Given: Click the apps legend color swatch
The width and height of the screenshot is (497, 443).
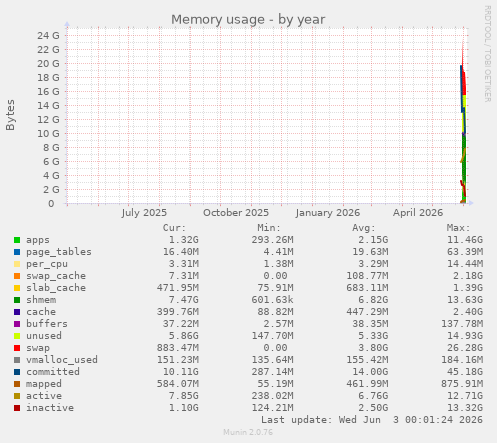Looking at the screenshot, I should [17, 240].
